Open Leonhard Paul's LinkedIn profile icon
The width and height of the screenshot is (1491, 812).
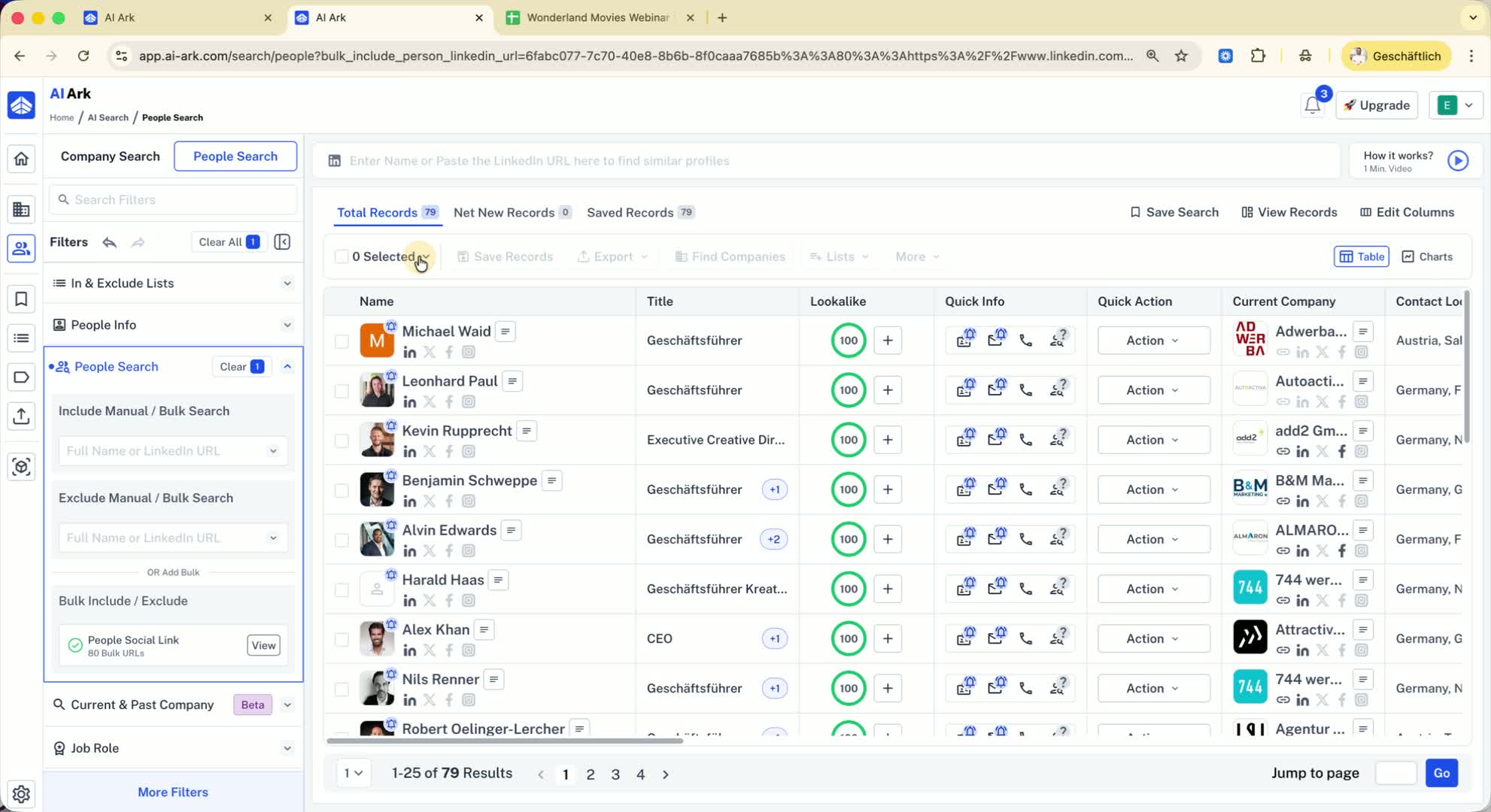(409, 402)
